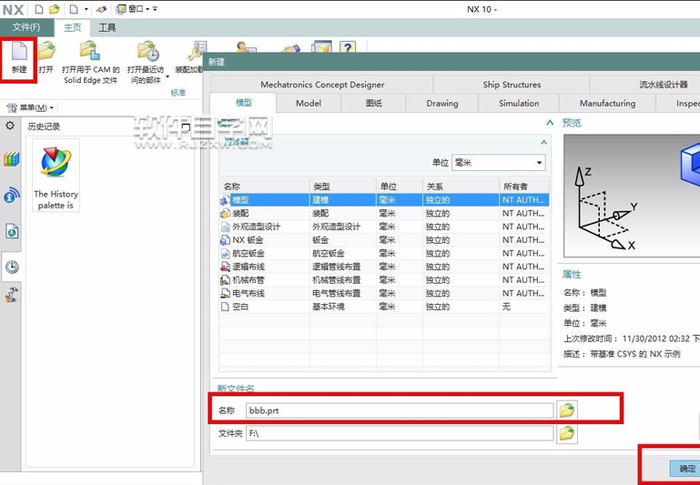
Task: Click the 基本环境 type cell
Action: [328, 307]
